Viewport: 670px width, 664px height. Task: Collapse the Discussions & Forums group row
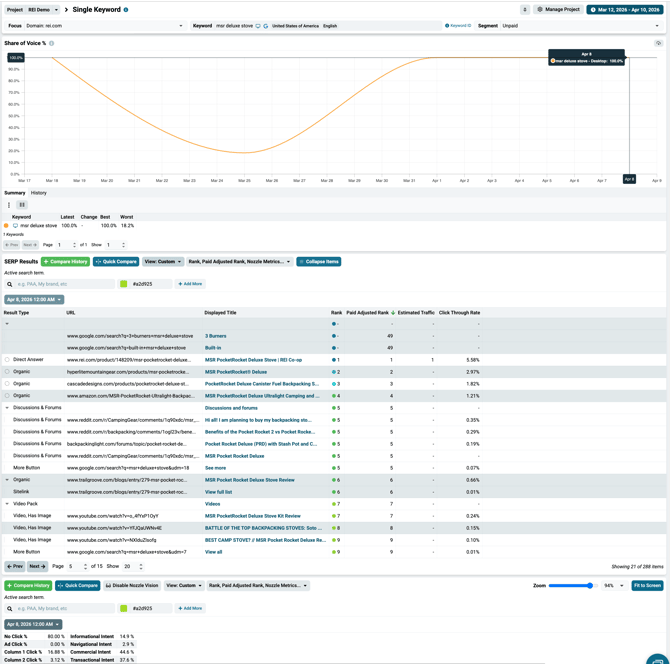click(x=7, y=408)
